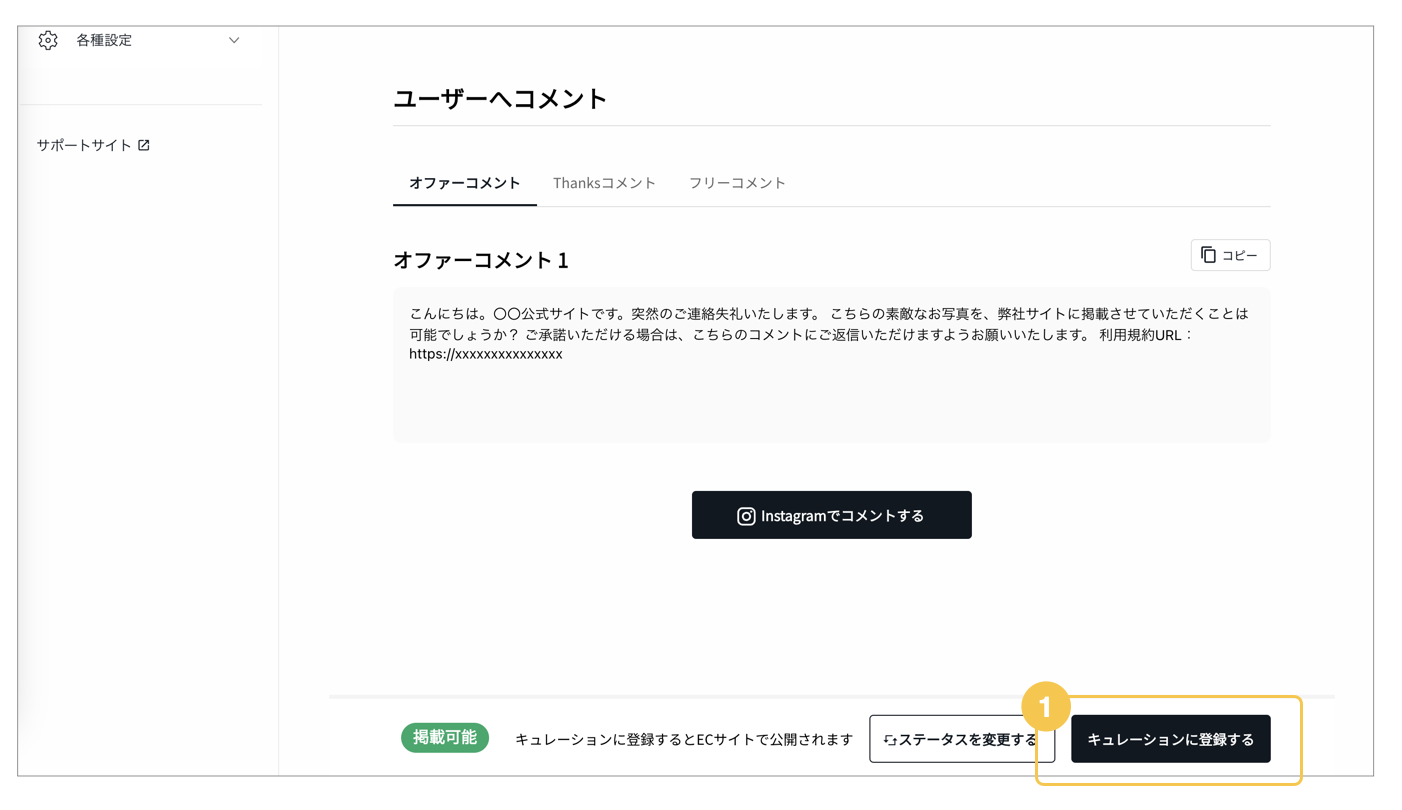
Task: Click the text キュレーションに登録するとECサイトで公開されます
Action: [x=684, y=740]
